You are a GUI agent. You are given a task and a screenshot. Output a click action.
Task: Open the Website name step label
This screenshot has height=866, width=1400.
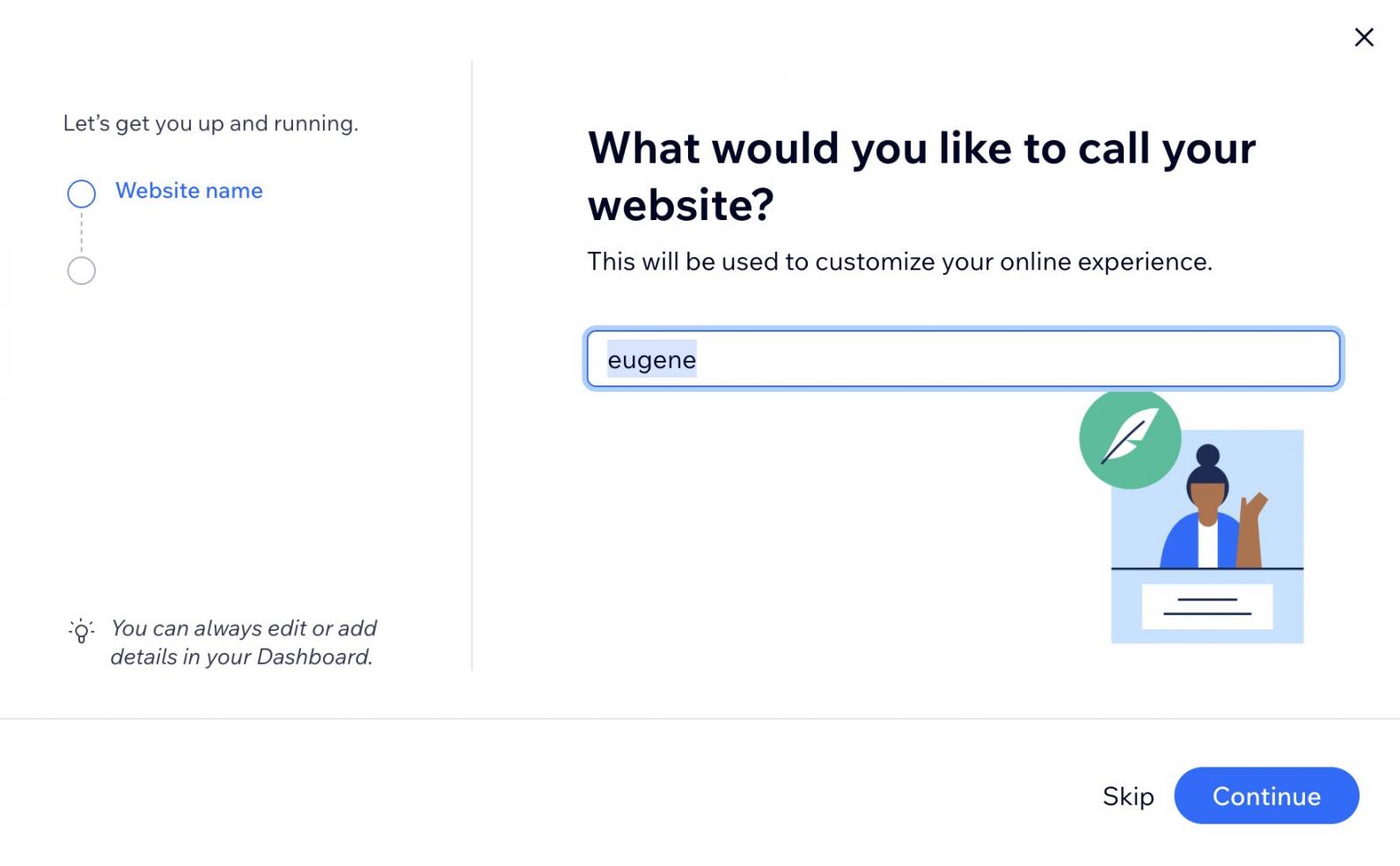pos(189,190)
